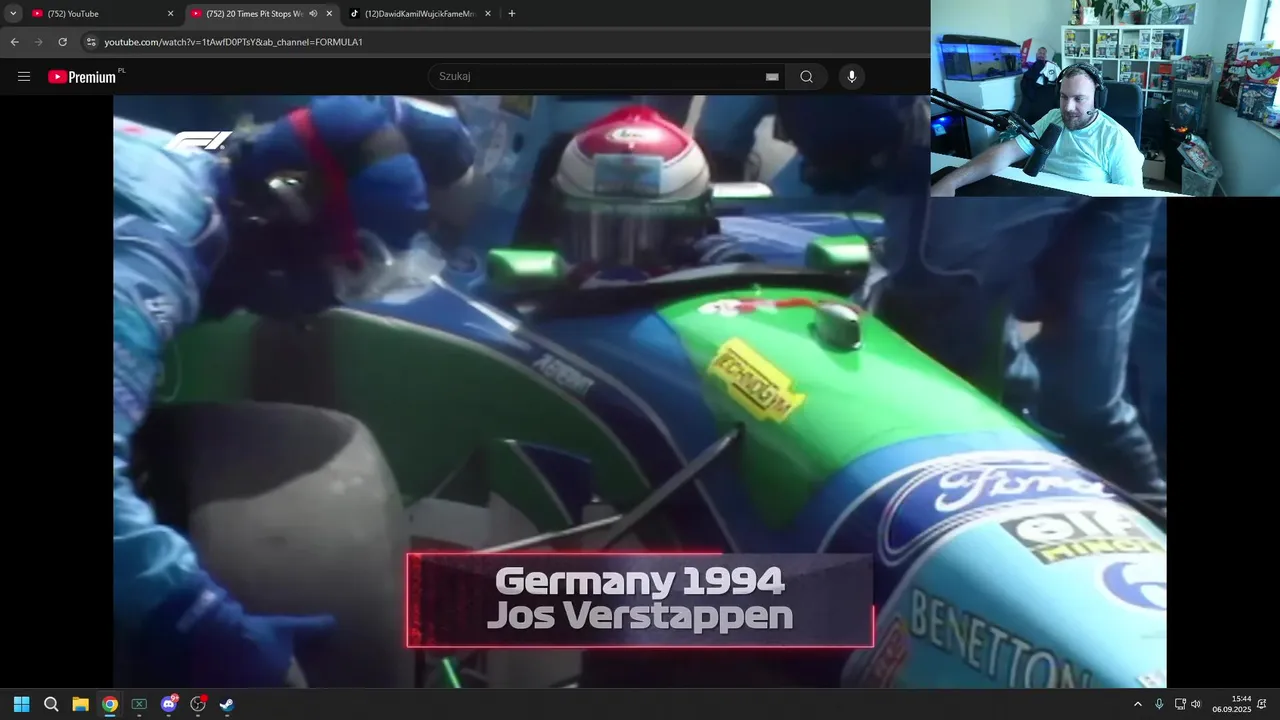The height and width of the screenshot is (720, 1280).
Task: Open Windows taskbar search
Action: click(x=51, y=704)
